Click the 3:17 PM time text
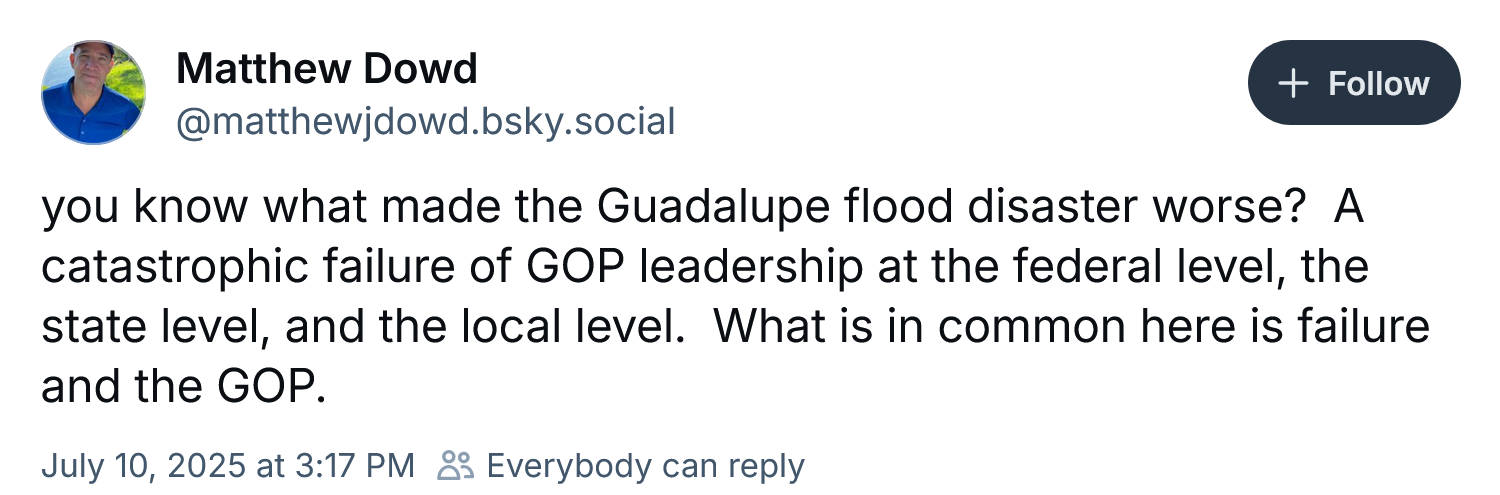Image resolution: width=1500 pixels, height=495 pixels. click(x=356, y=465)
